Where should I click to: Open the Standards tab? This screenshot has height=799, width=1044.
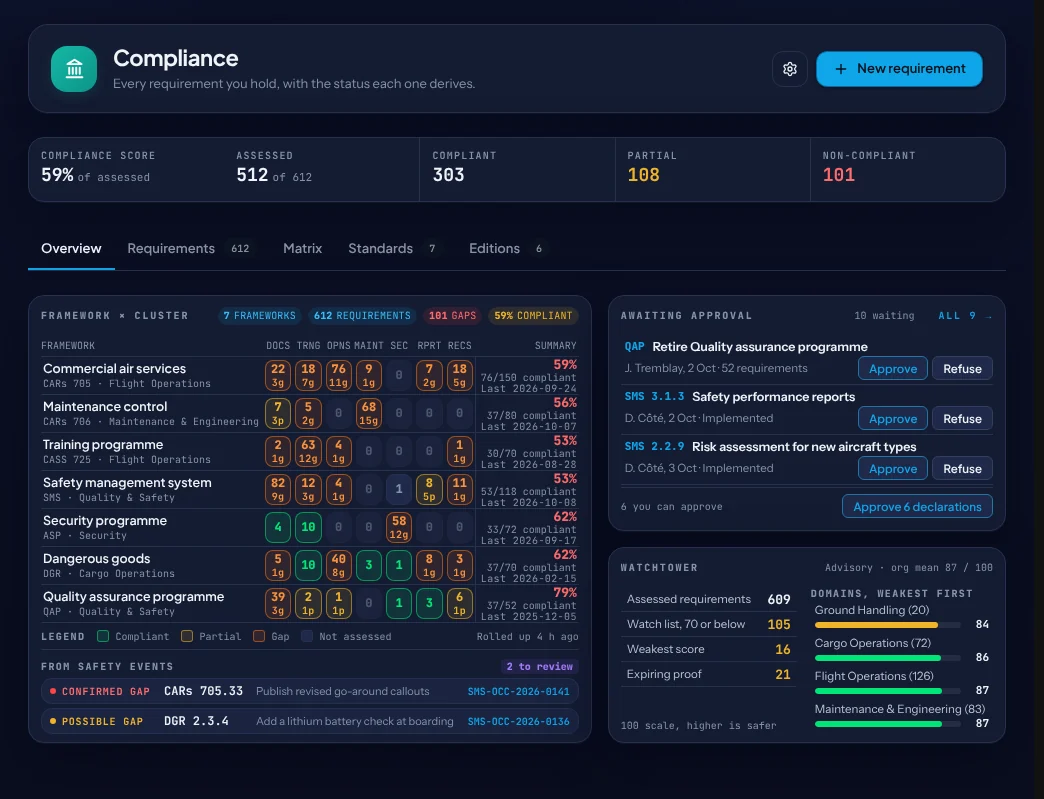[x=395, y=248]
